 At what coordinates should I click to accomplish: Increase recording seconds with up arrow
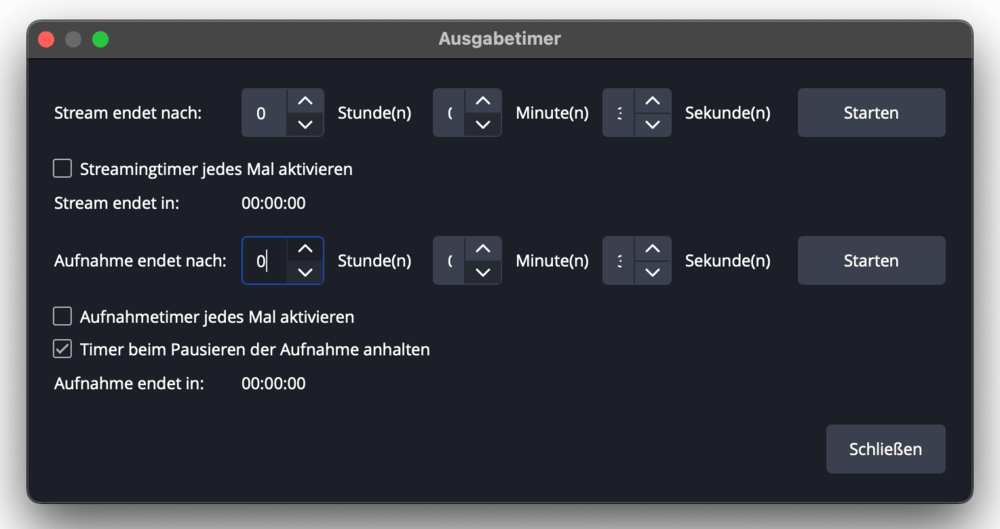[x=652, y=249]
